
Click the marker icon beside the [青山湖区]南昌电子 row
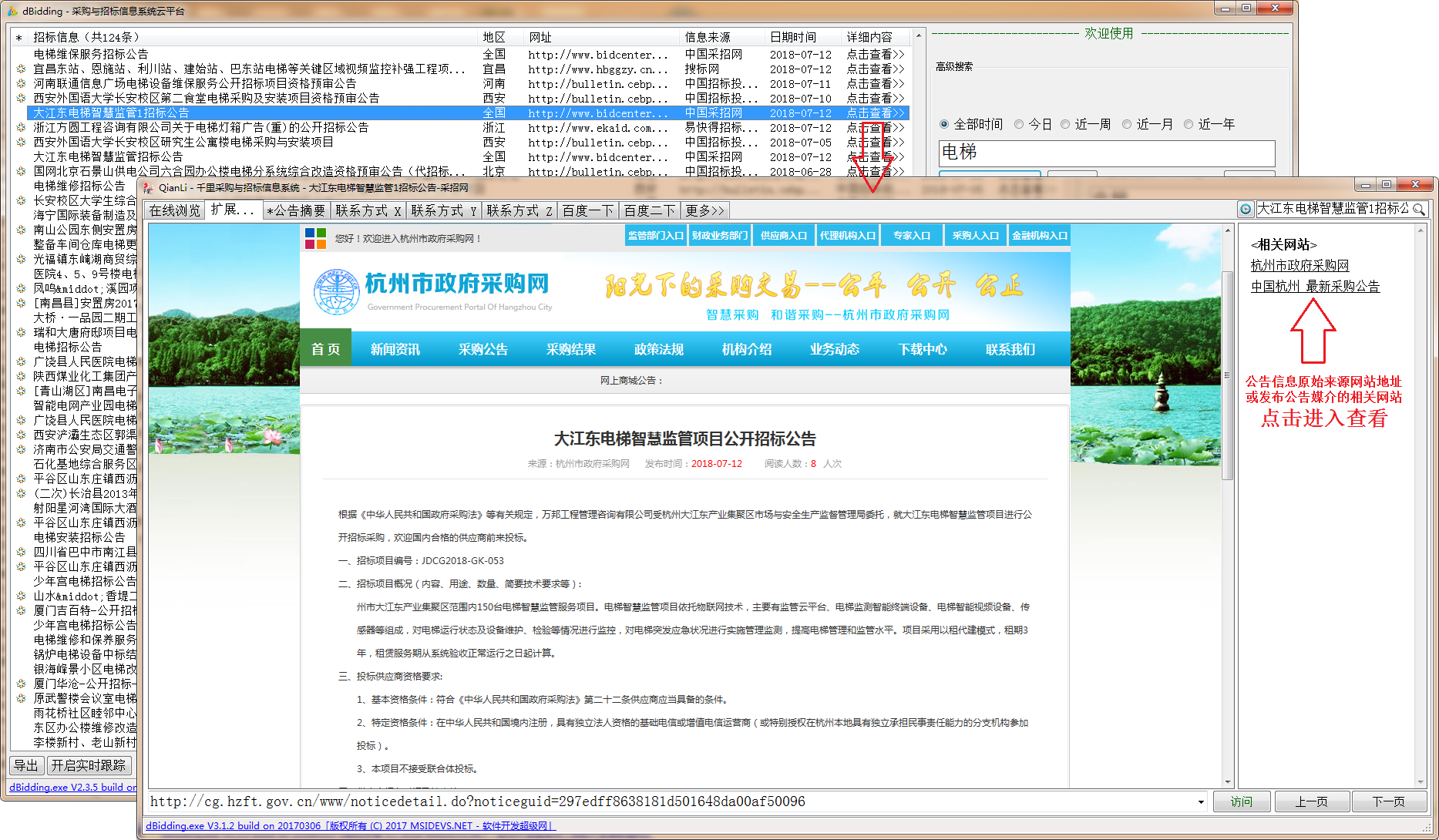pyautogui.click(x=21, y=391)
